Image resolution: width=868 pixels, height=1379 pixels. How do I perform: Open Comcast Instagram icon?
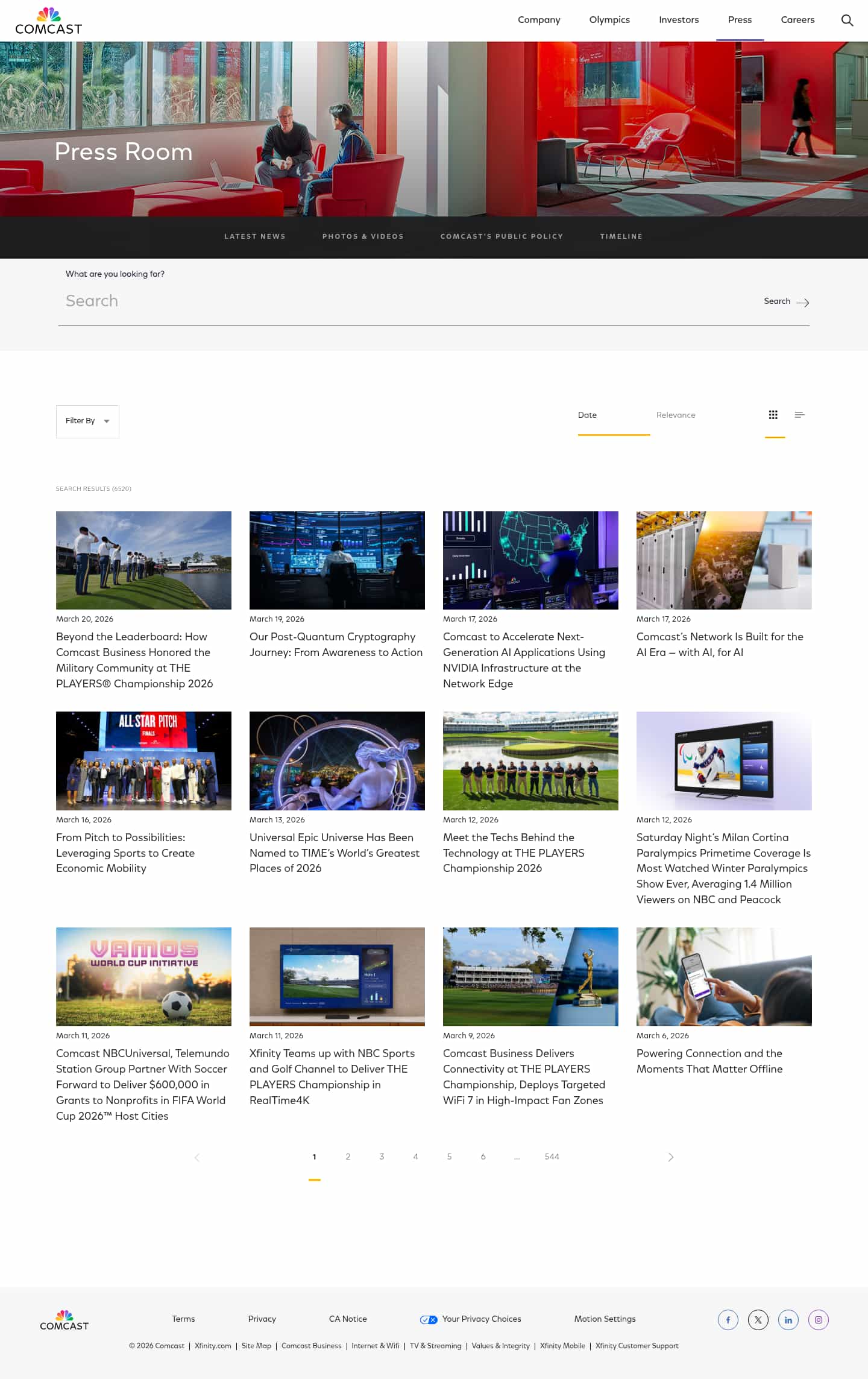point(819,1319)
